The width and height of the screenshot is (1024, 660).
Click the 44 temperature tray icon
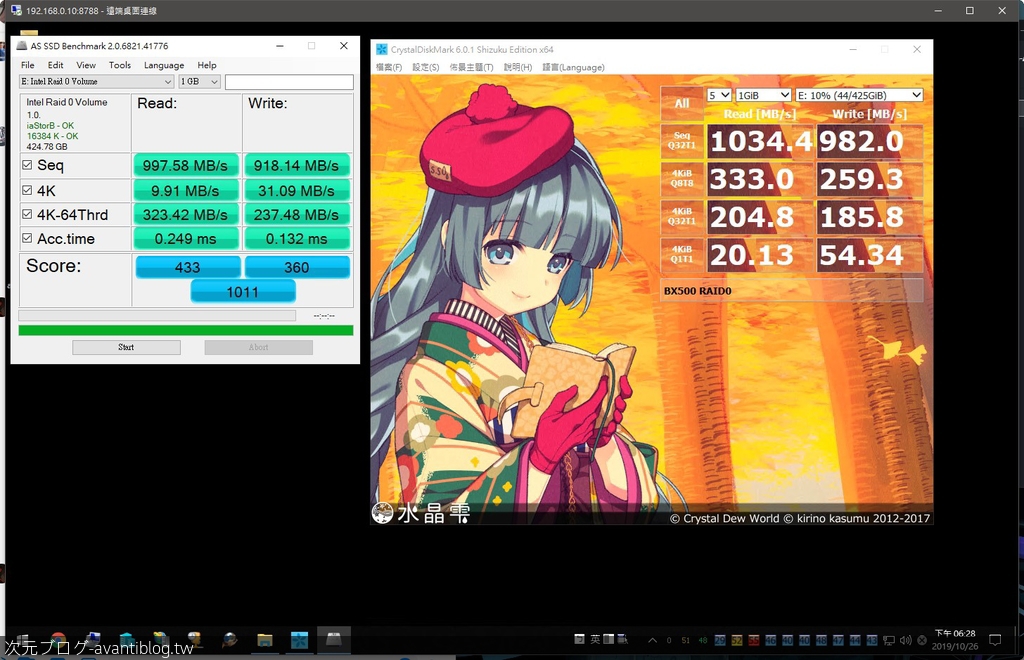[x=855, y=640]
